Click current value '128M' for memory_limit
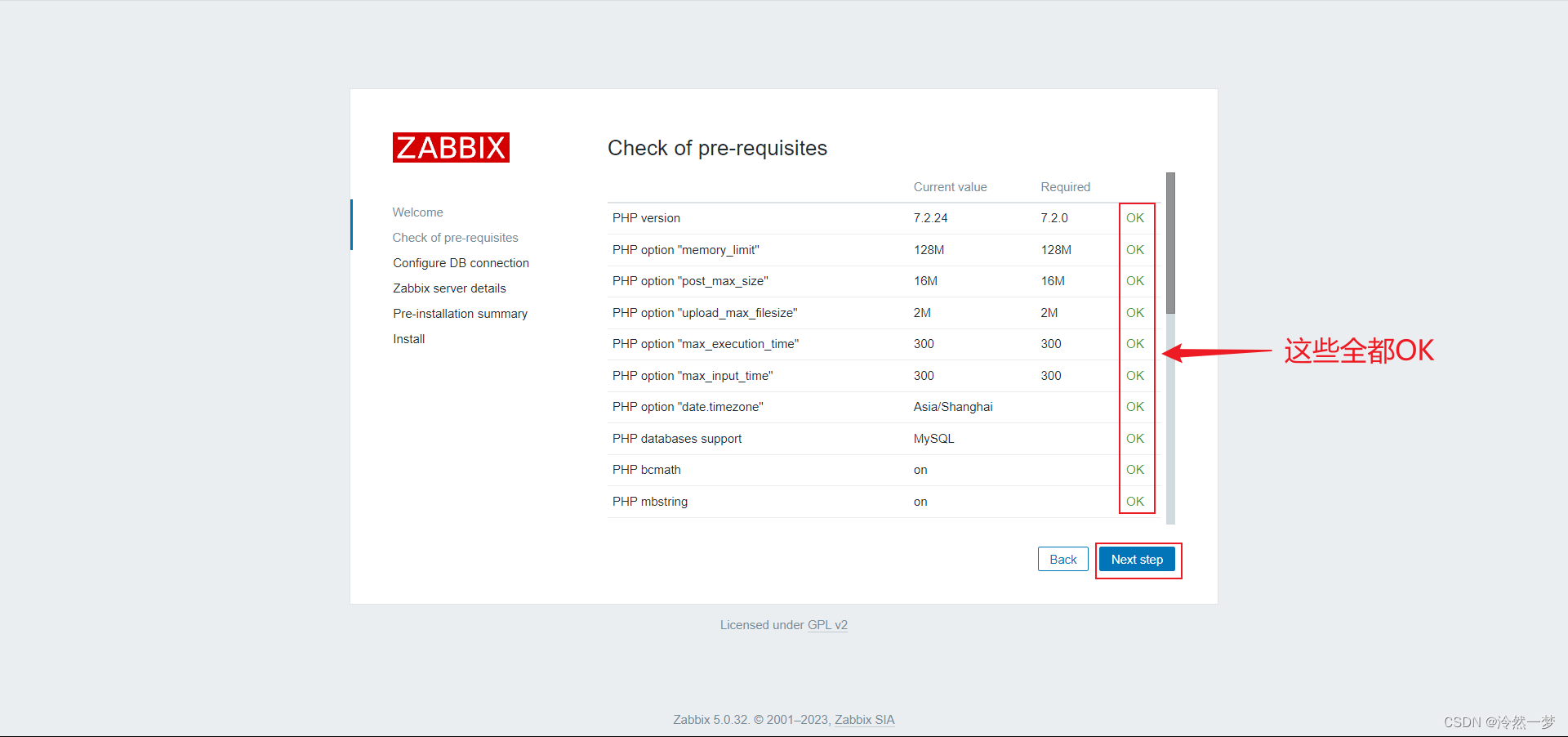This screenshot has width=1568, height=737. point(929,250)
